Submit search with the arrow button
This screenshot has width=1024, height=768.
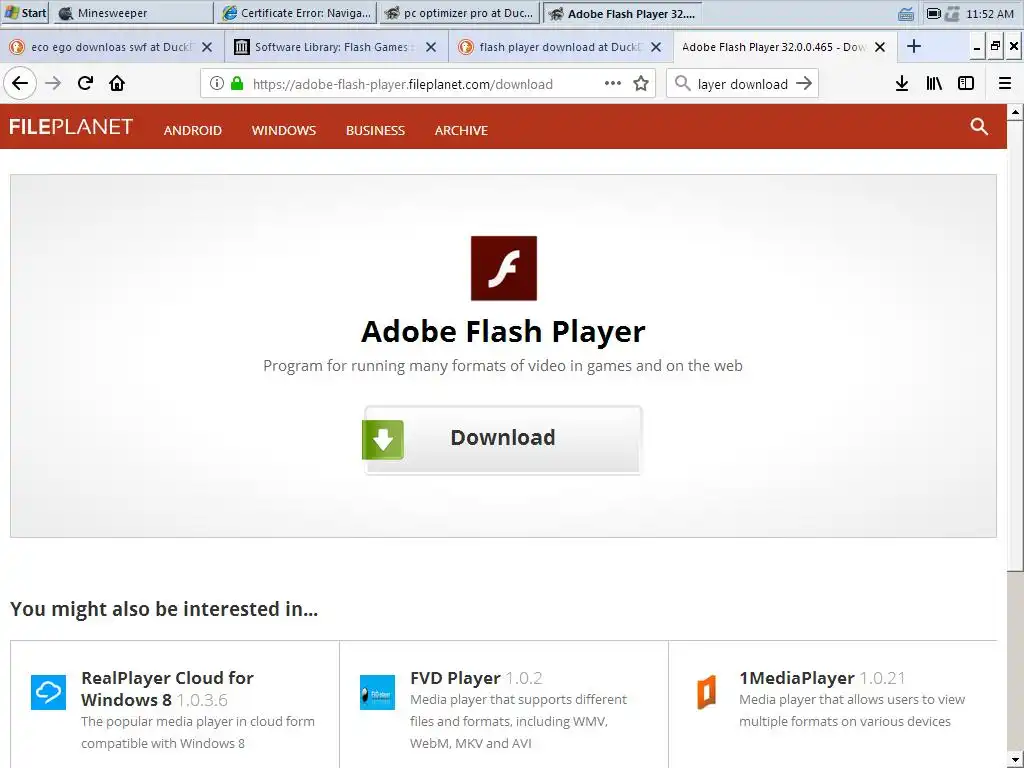coord(805,84)
